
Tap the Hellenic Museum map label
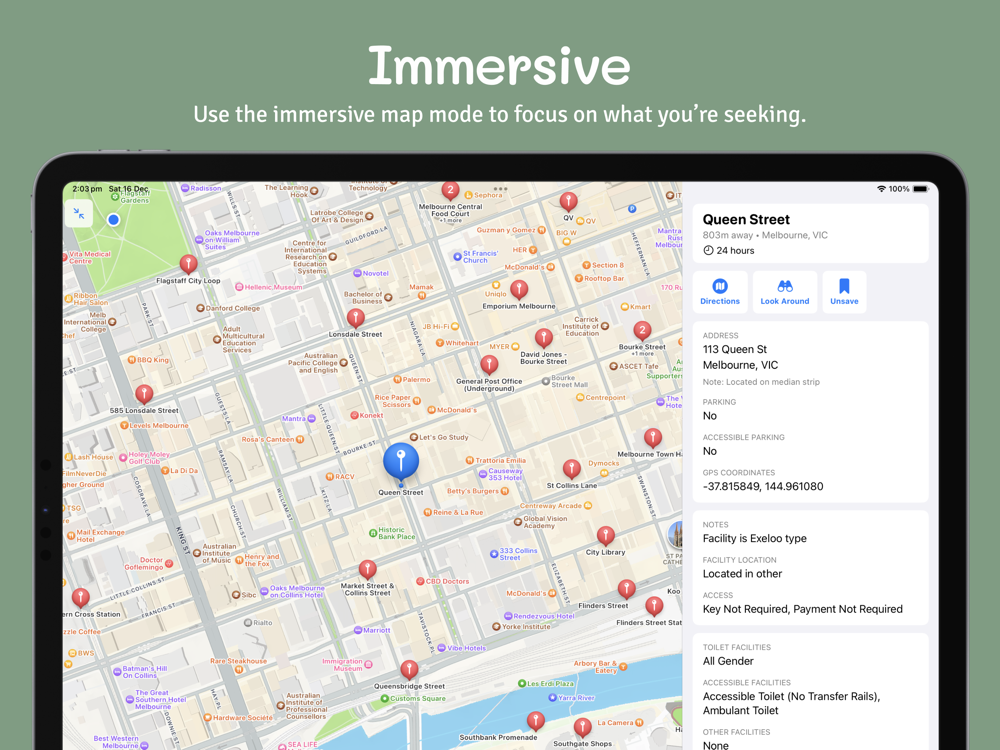(x=268, y=287)
